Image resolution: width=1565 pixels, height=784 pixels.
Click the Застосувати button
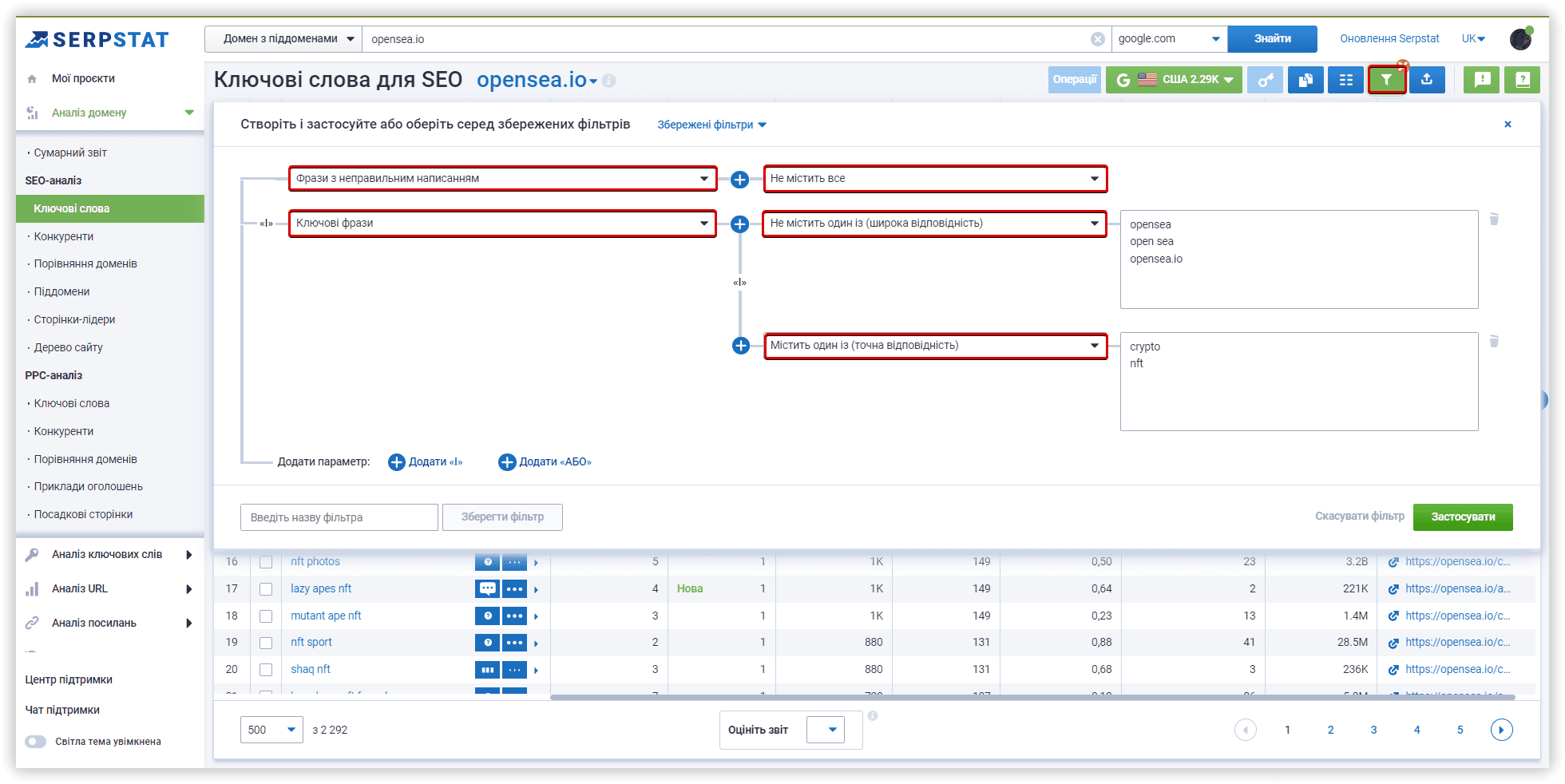1463,517
